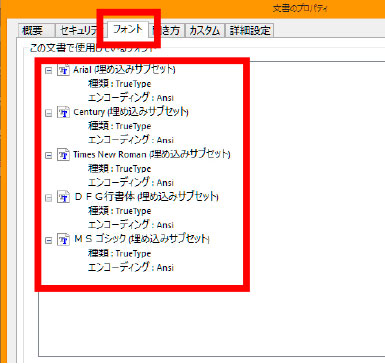
Task: Collapse the Arial font entry
Action: tap(49, 70)
